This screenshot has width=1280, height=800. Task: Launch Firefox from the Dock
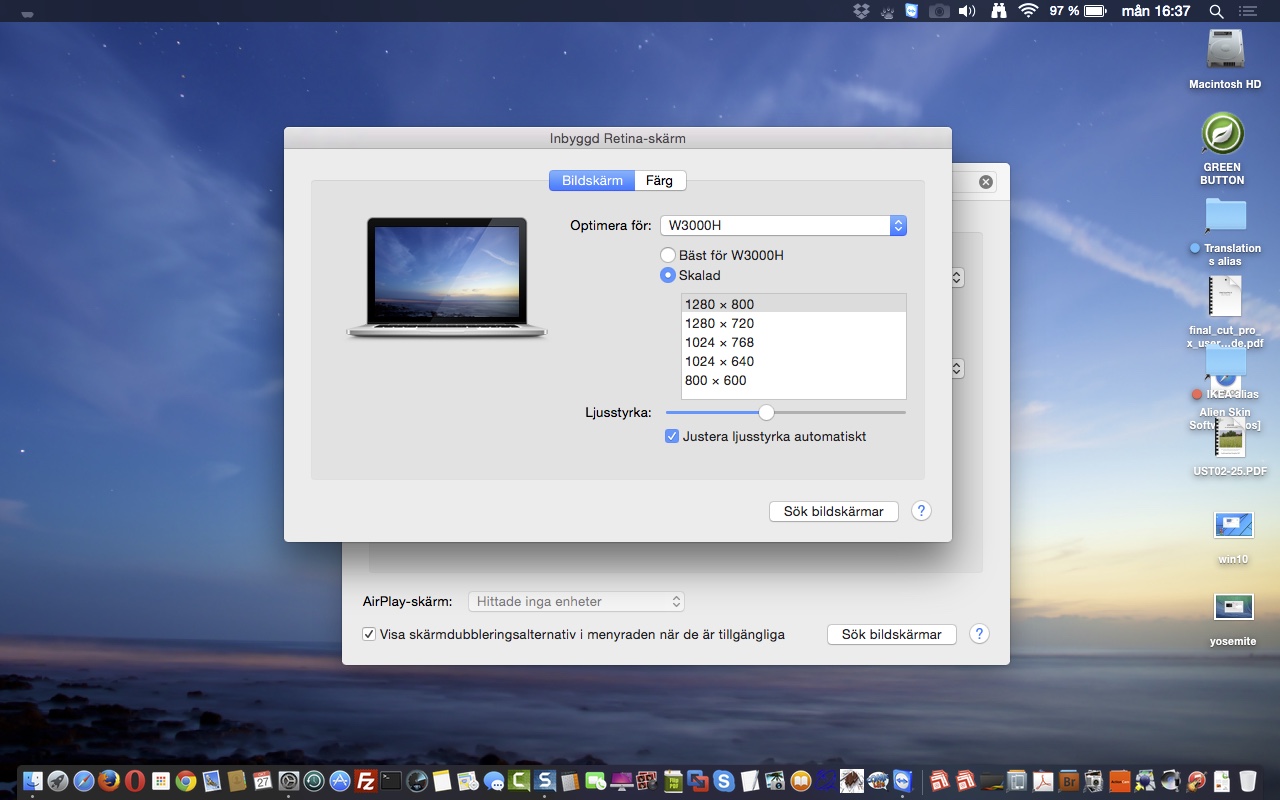[x=110, y=779]
